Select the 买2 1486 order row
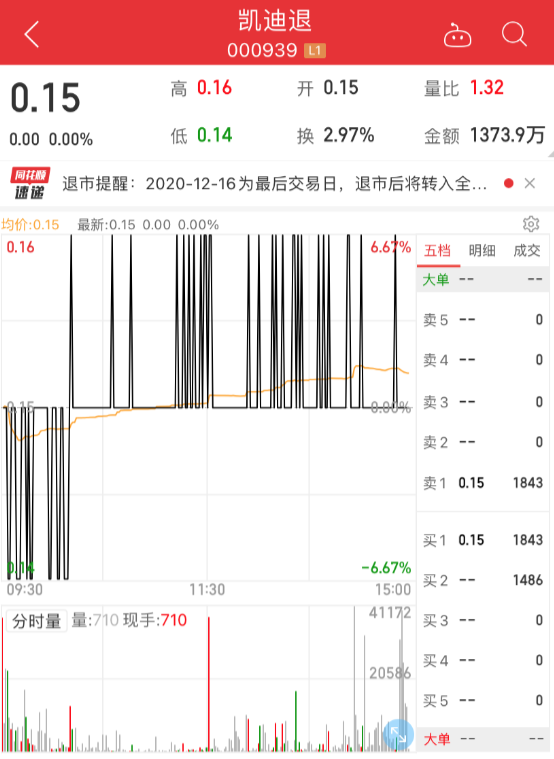 (483, 580)
